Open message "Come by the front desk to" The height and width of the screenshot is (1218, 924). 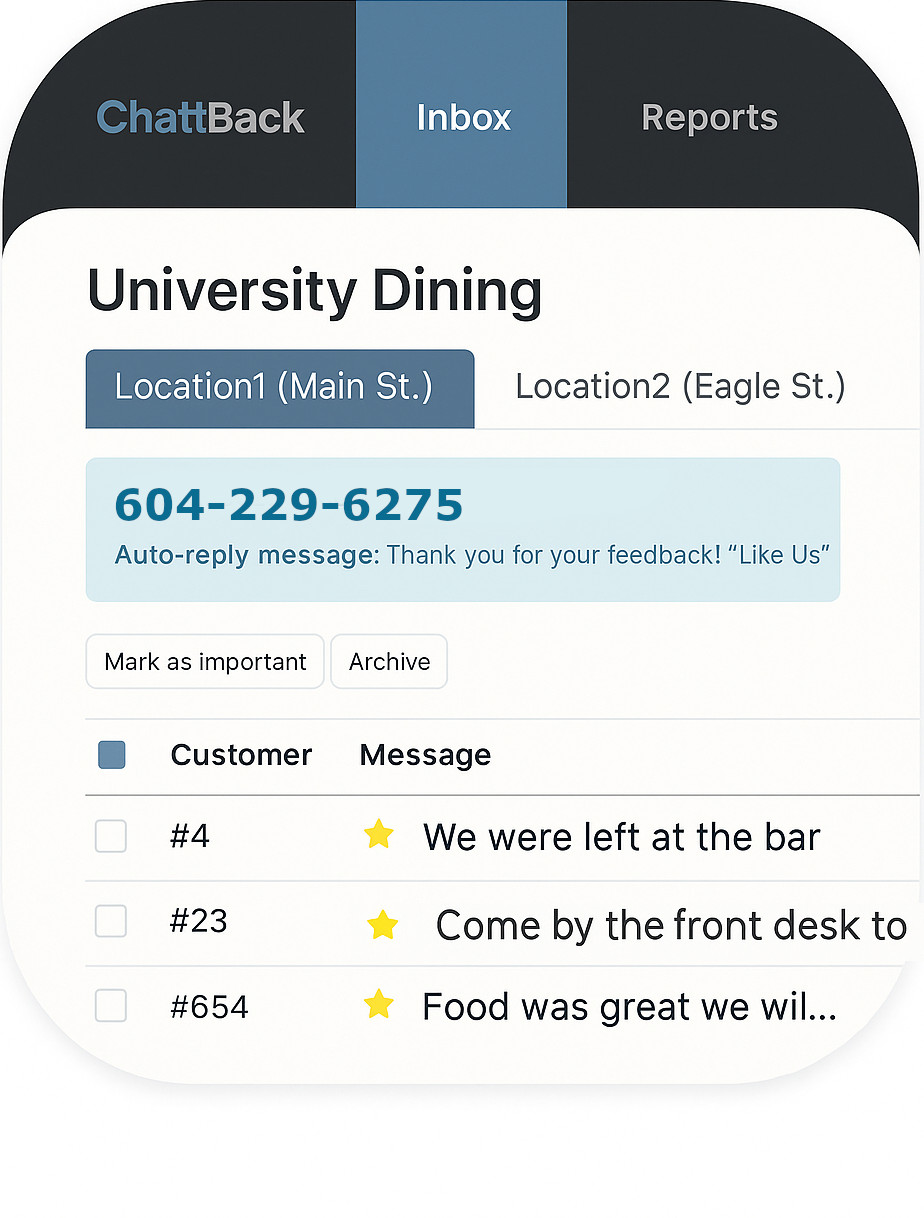[671, 926]
